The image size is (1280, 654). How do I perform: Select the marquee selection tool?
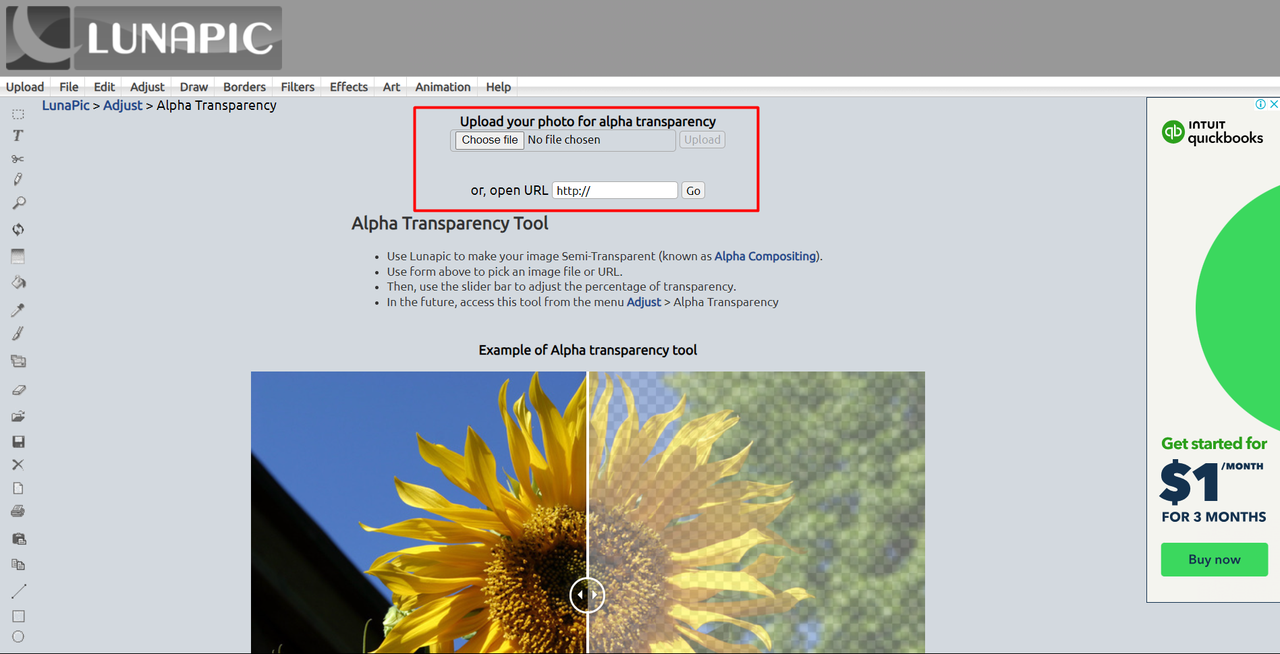[18, 114]
